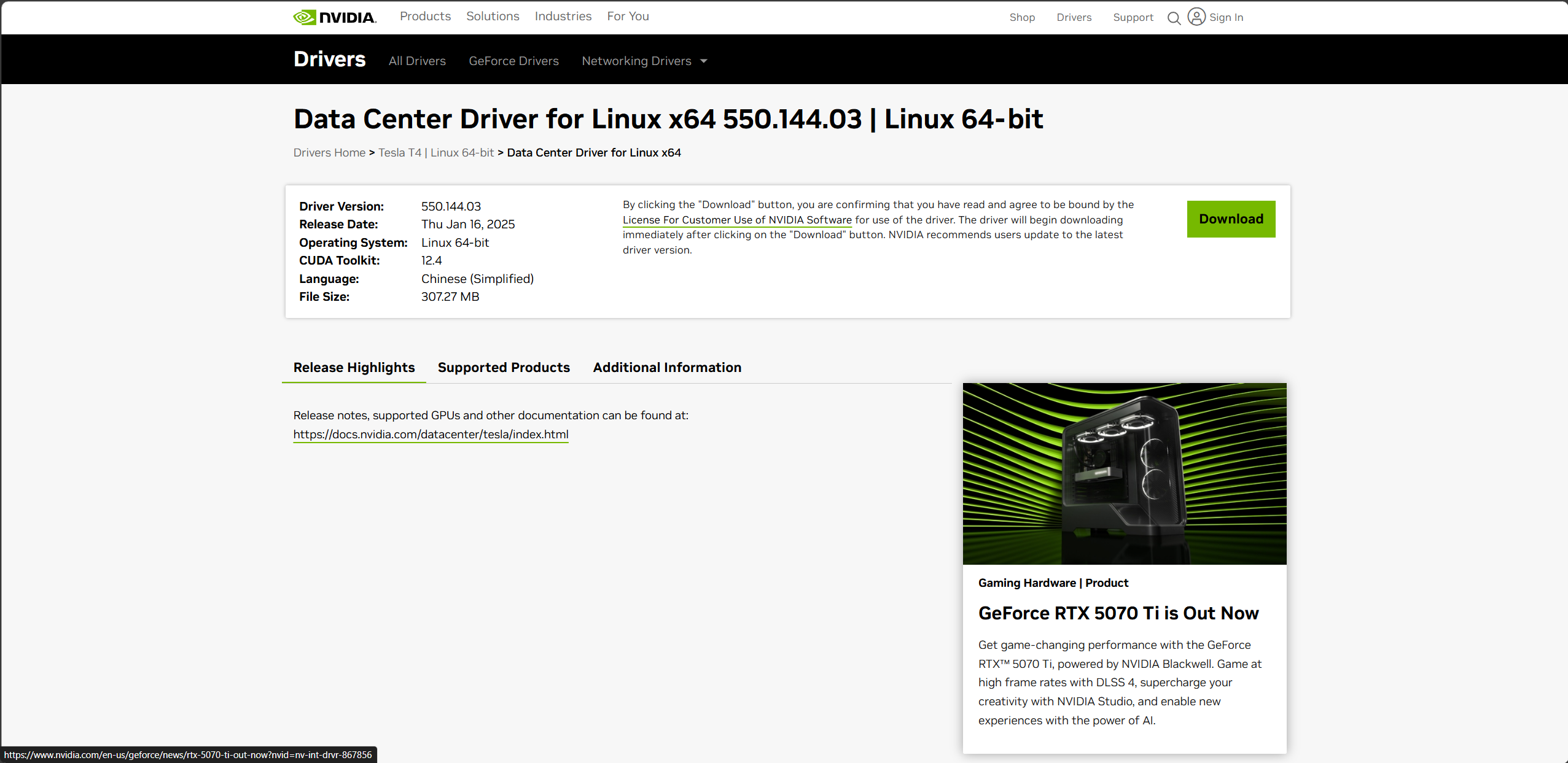
Task: Open the Support link
Action: [1133, 17]
